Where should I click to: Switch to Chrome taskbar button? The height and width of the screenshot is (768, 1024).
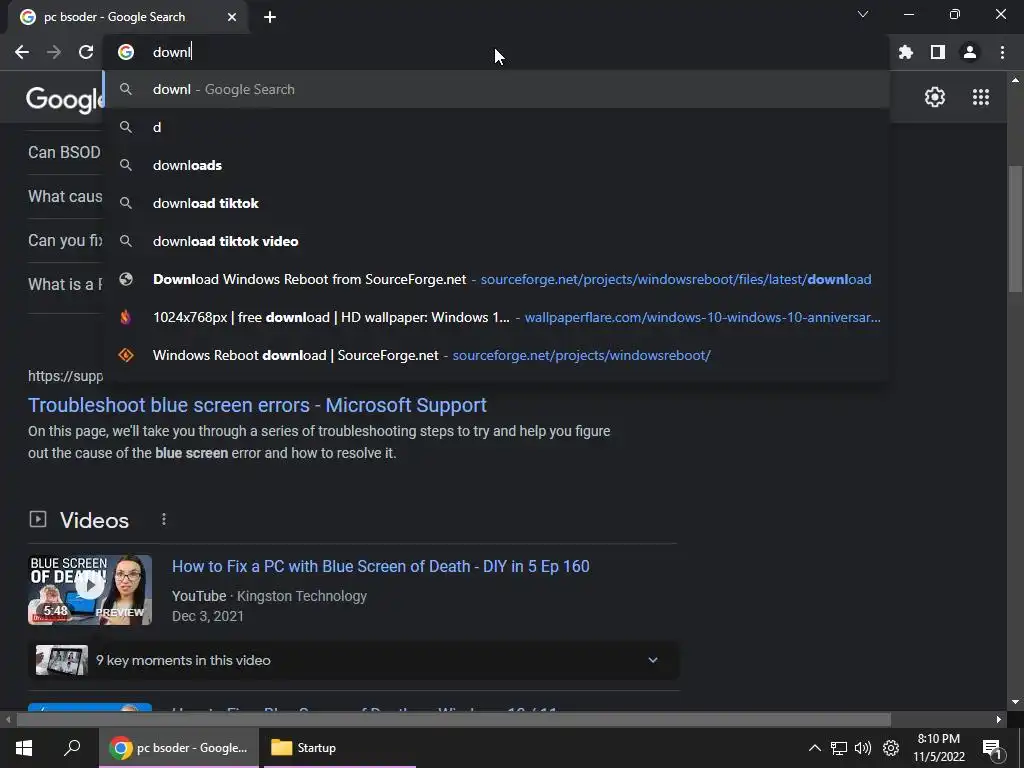(x=179, y=748)
